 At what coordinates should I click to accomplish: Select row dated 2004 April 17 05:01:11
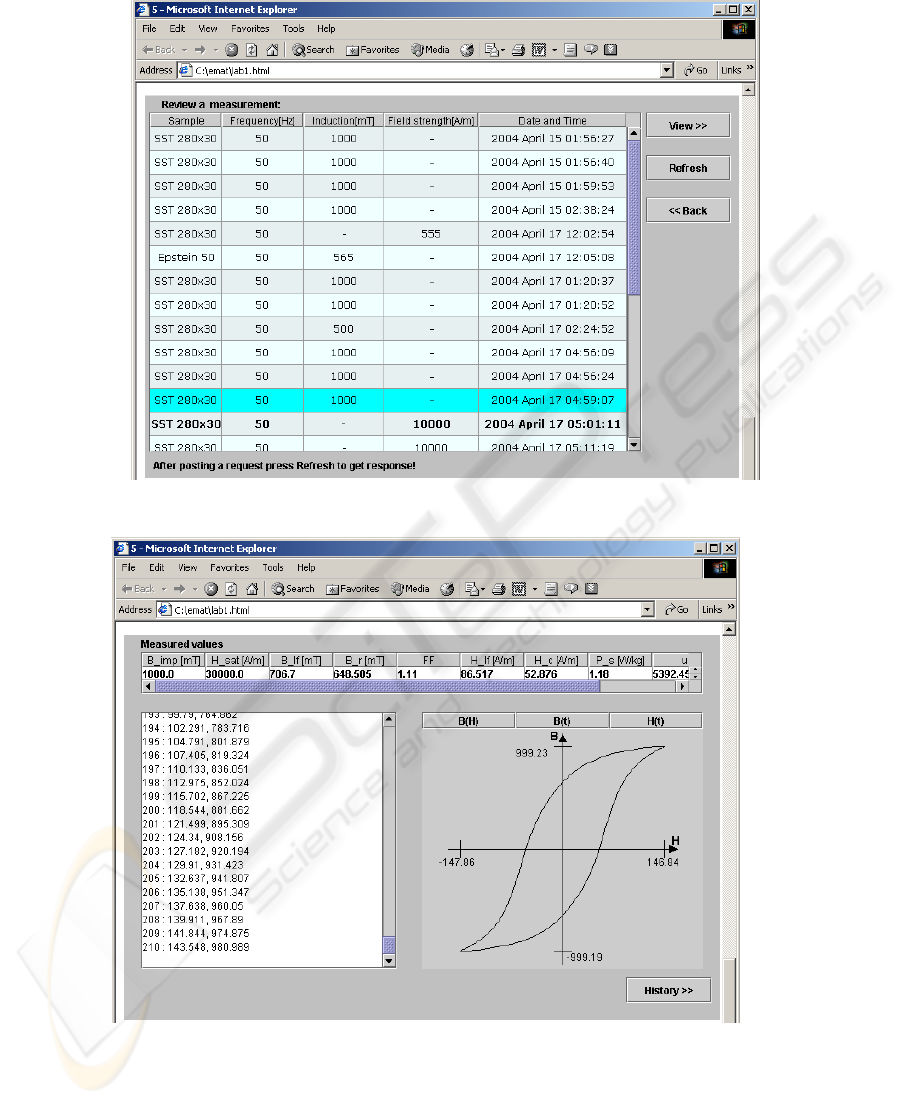(387, 424)
